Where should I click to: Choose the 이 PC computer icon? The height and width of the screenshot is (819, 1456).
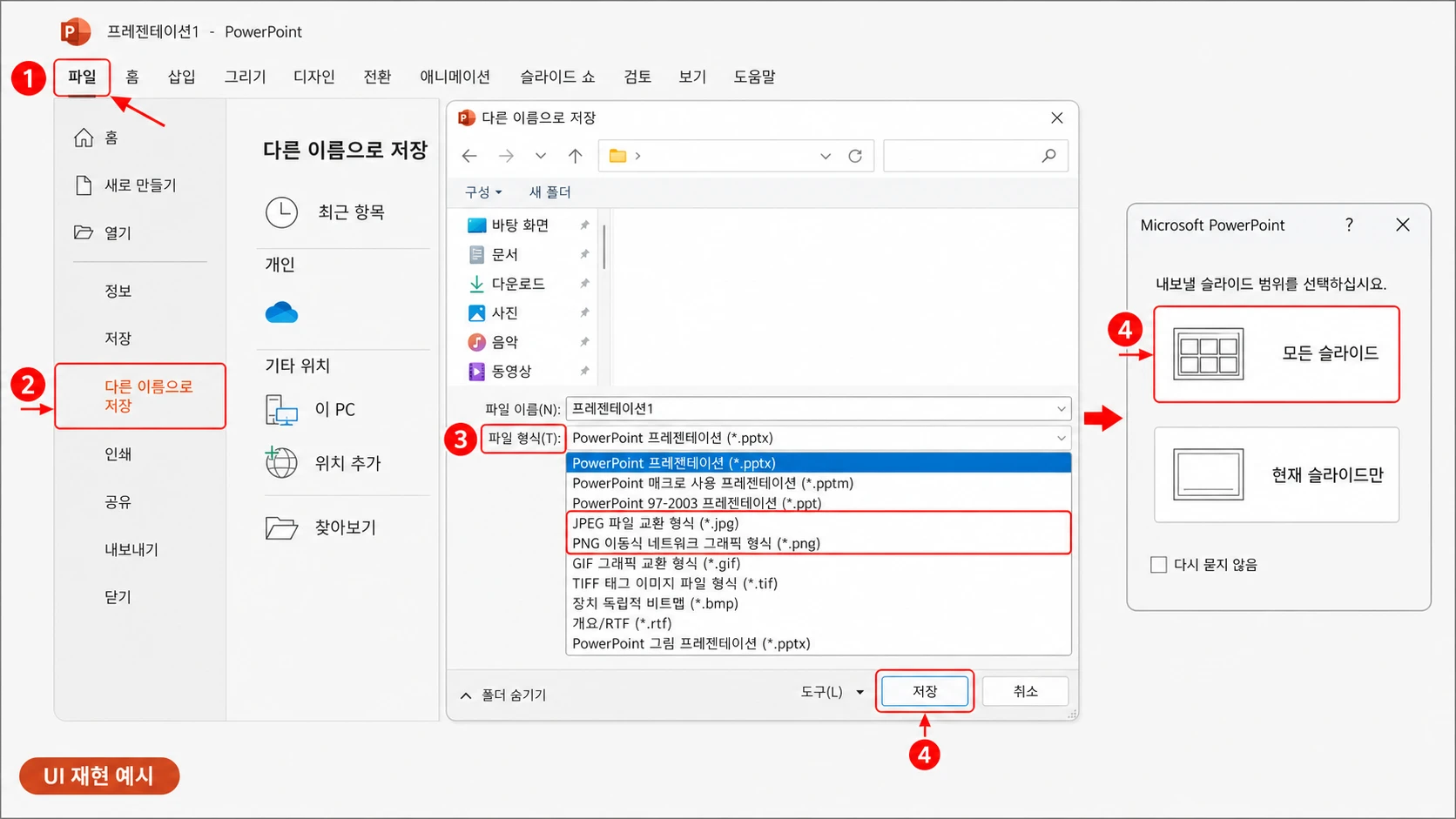click(281, 409)
